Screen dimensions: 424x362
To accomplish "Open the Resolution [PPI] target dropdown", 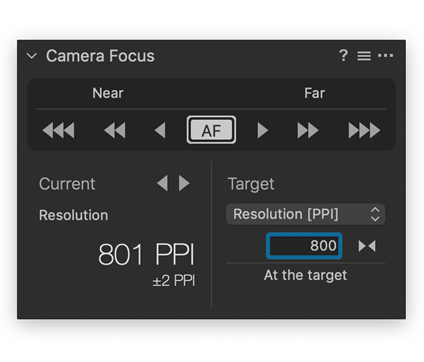I will click(x=306, y=214).
